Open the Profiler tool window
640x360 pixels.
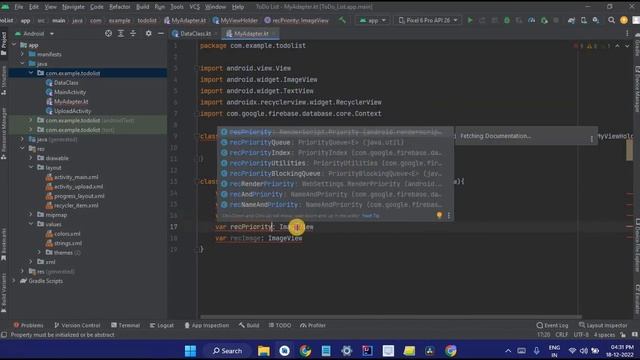pyautogui.click(x=313, y=325)
